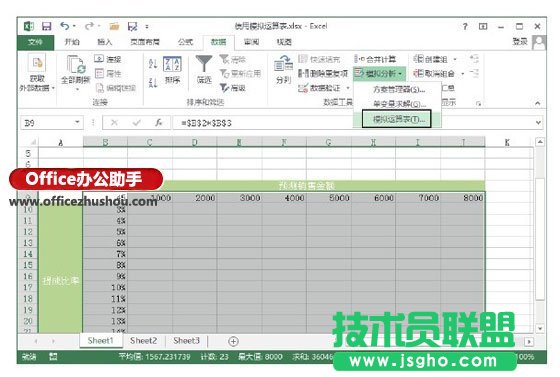The height and width of the screenshot is (377, 560).
Task: Click the vertical scrollbar down arrow
Action: [x=540, y=328]
